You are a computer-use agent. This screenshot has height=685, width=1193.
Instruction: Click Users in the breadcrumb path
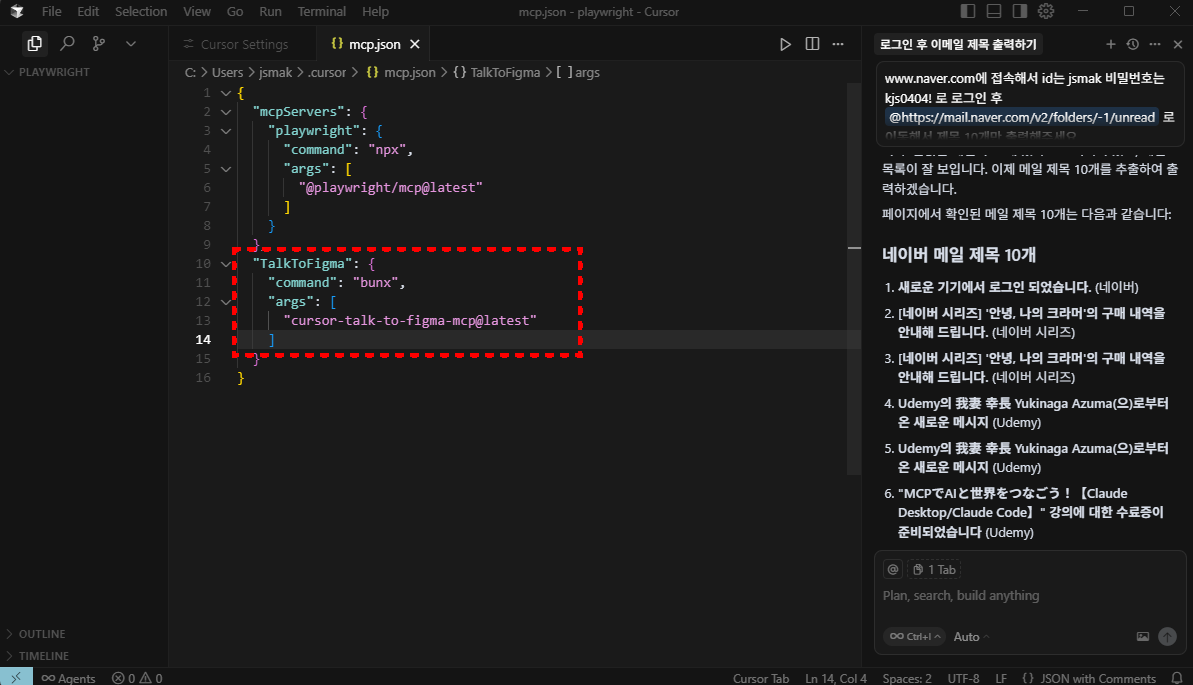tap(227, 72)
